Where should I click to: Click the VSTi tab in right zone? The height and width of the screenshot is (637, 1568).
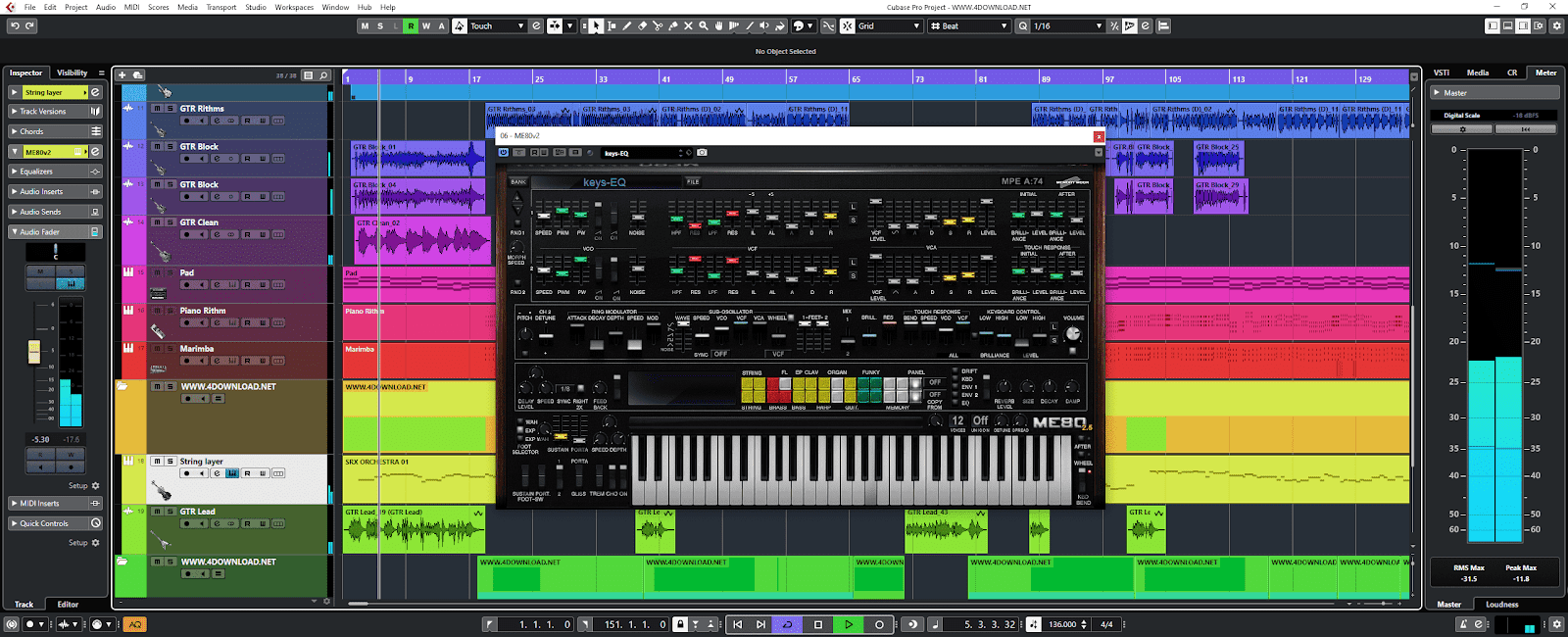click(1442, 73)
